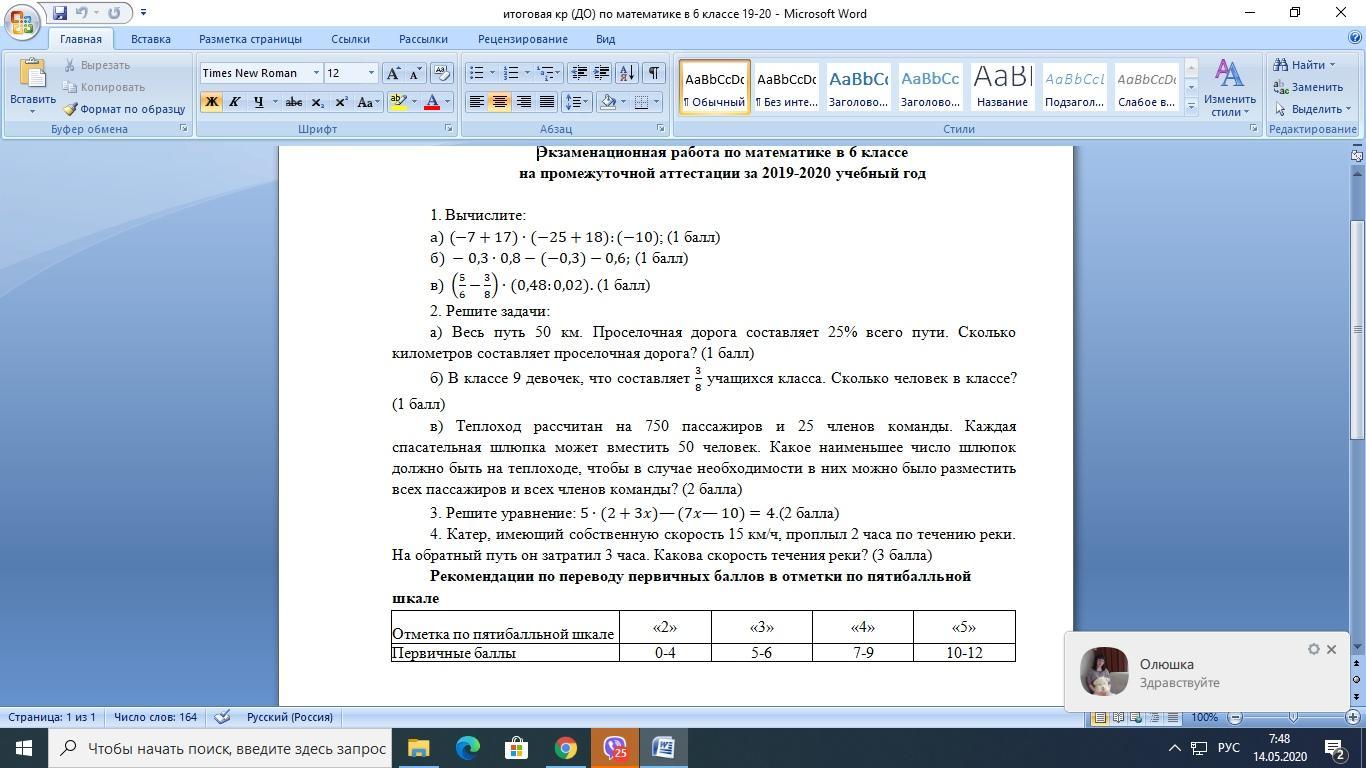Open line spacing dropdown
This screenshot has width=1366, height=768.
576,102
